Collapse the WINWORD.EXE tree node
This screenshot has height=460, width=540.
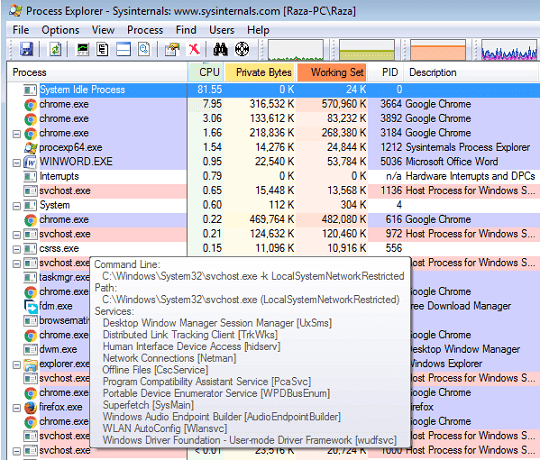tap(17, 163)
